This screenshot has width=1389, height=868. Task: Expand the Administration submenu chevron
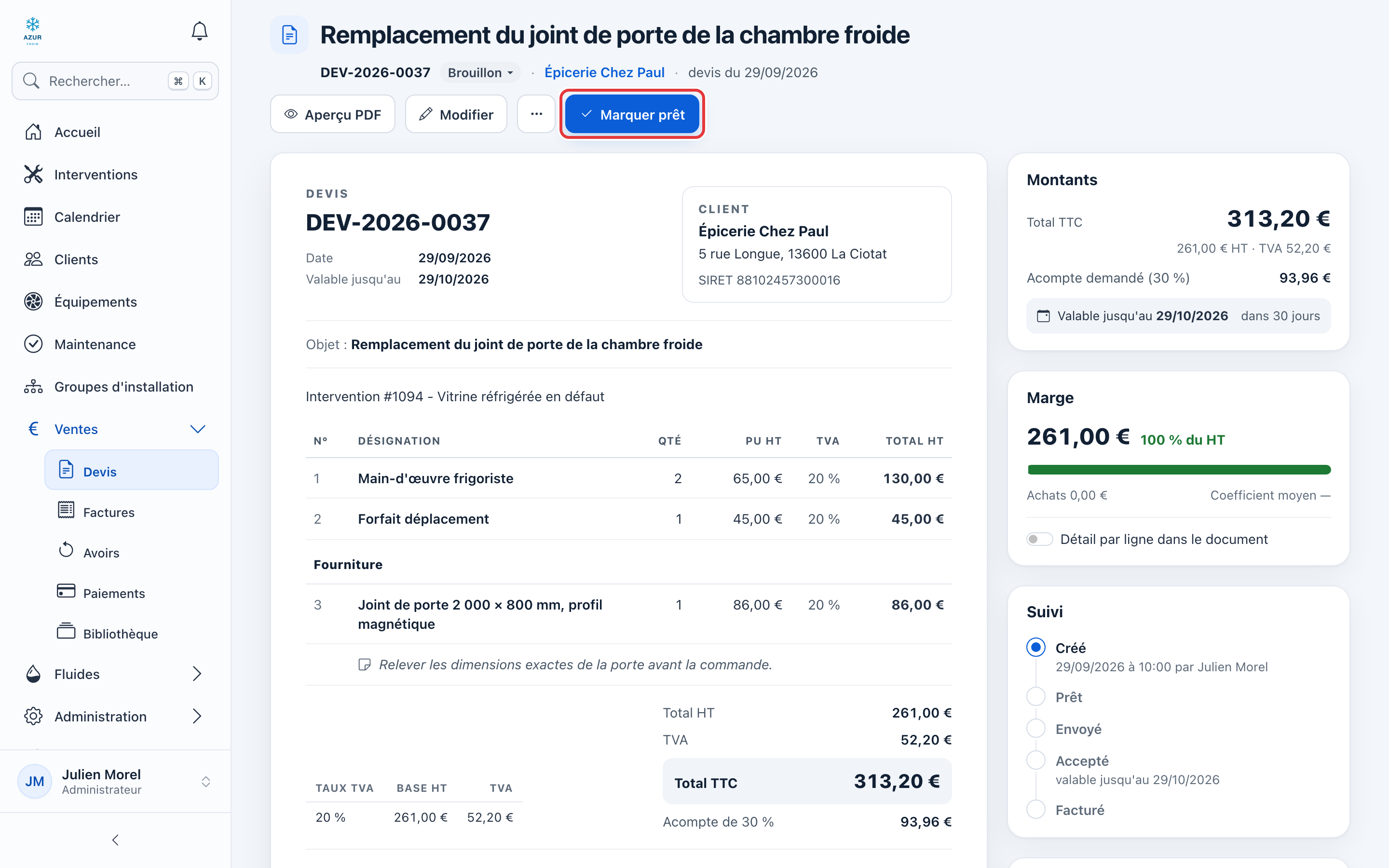pos(197,717)
